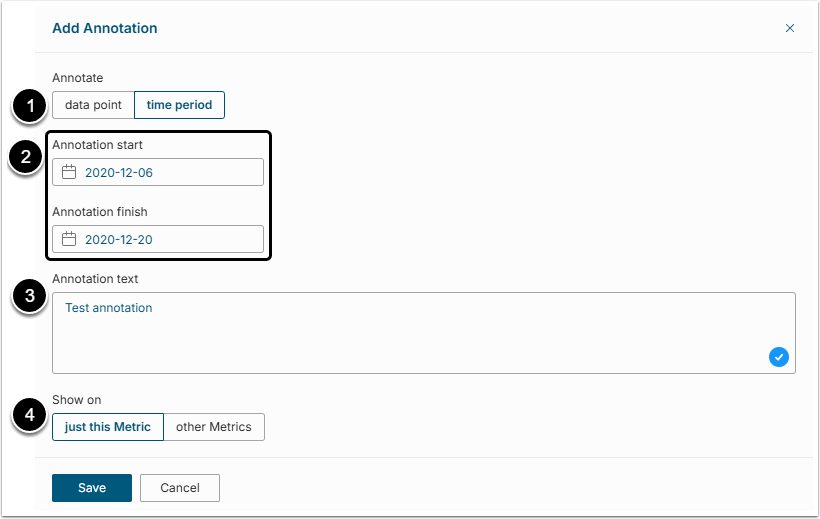Image resolution: width=820 pixels, height=519 pixels.
Task: Click the number 4 callout marker
Action: click(30, 416)
